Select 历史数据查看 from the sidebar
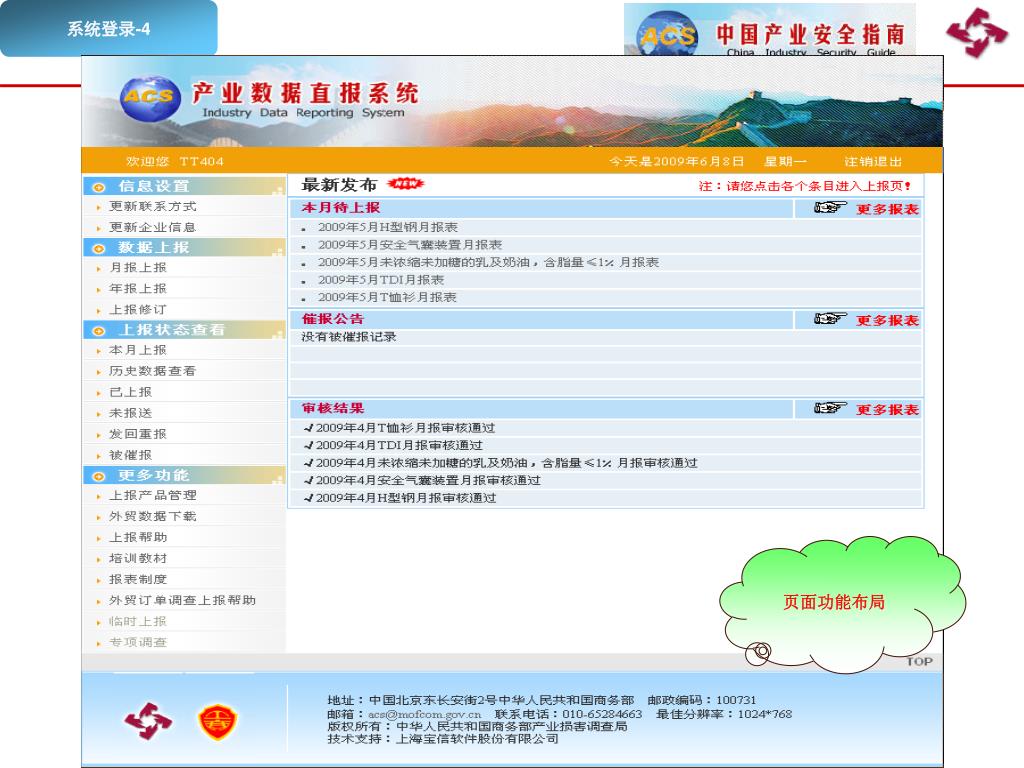This screenshot has width=1024, height=768. click(152, 371)
